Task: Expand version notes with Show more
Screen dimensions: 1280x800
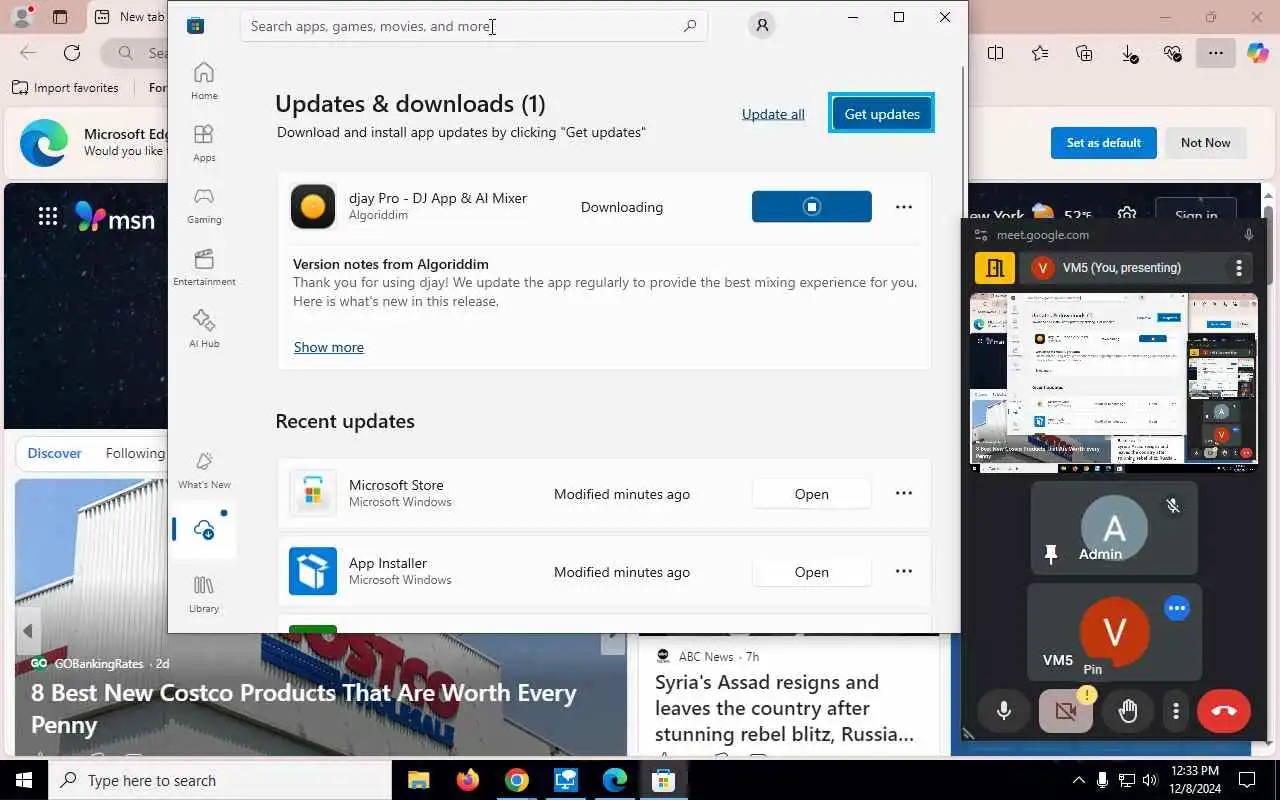Action: (x=329, y=347)
